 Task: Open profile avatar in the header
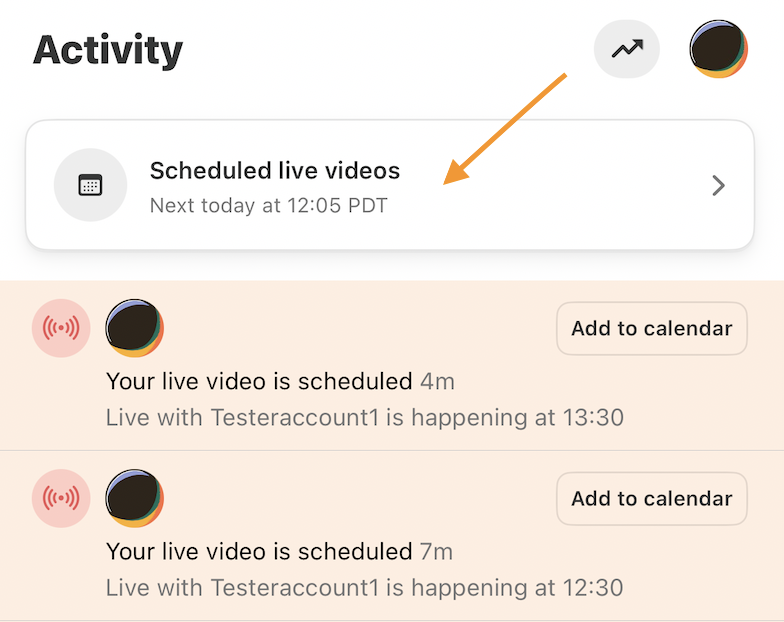718,49
